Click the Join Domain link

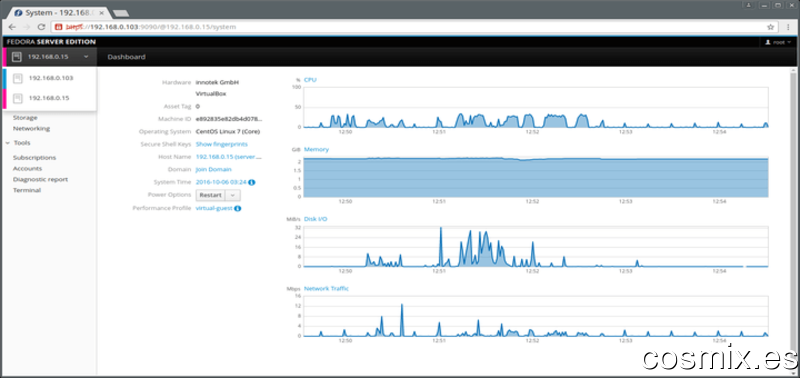[214, 169]
